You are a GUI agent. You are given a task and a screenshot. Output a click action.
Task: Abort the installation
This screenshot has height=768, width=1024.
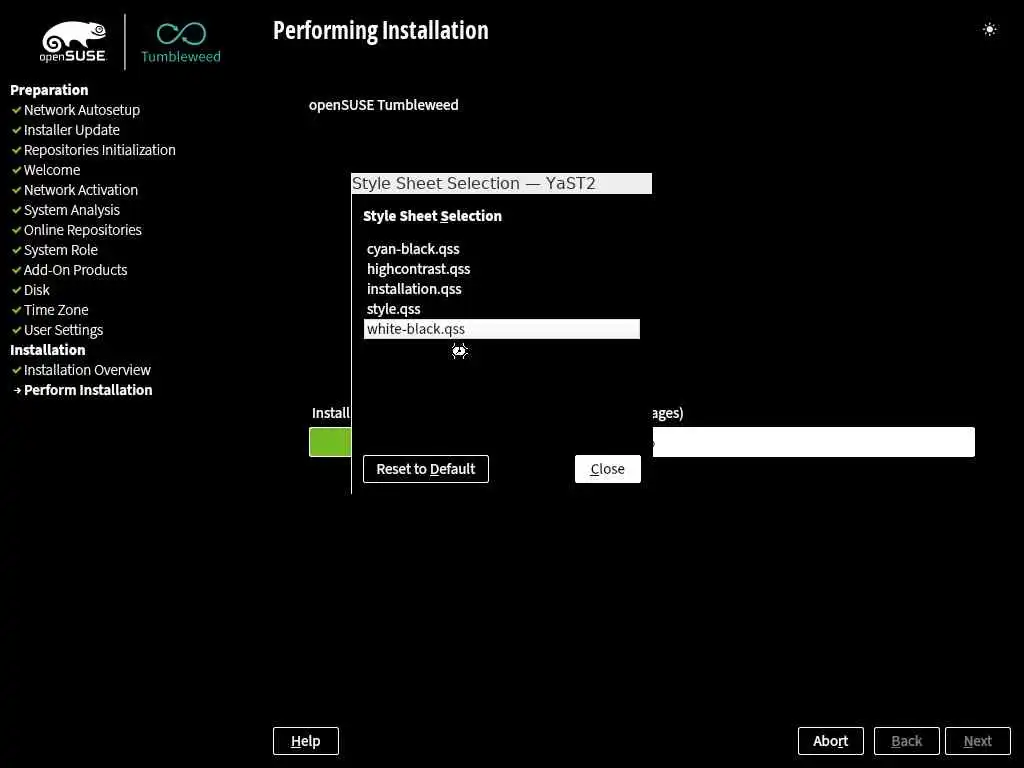831,741
